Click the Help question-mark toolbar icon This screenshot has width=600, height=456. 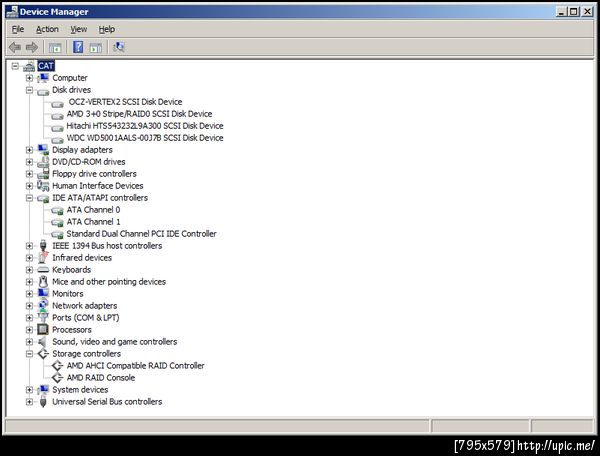click(78, 47)
